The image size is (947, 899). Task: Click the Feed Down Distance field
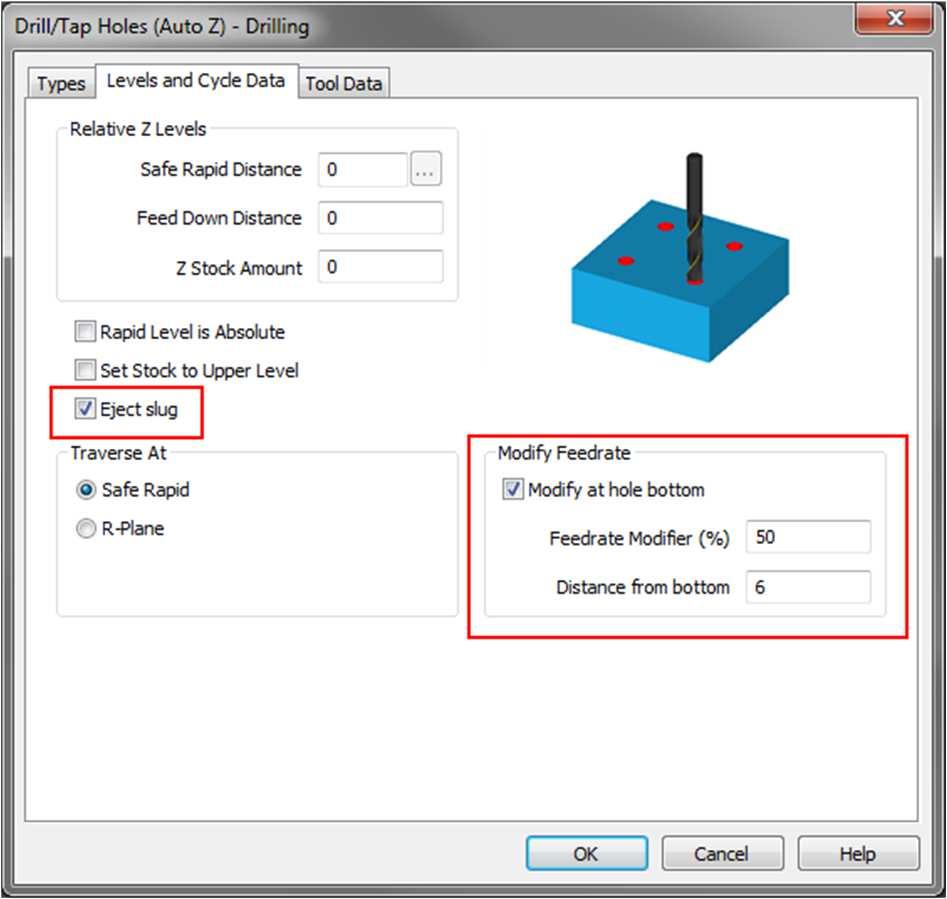381,218
